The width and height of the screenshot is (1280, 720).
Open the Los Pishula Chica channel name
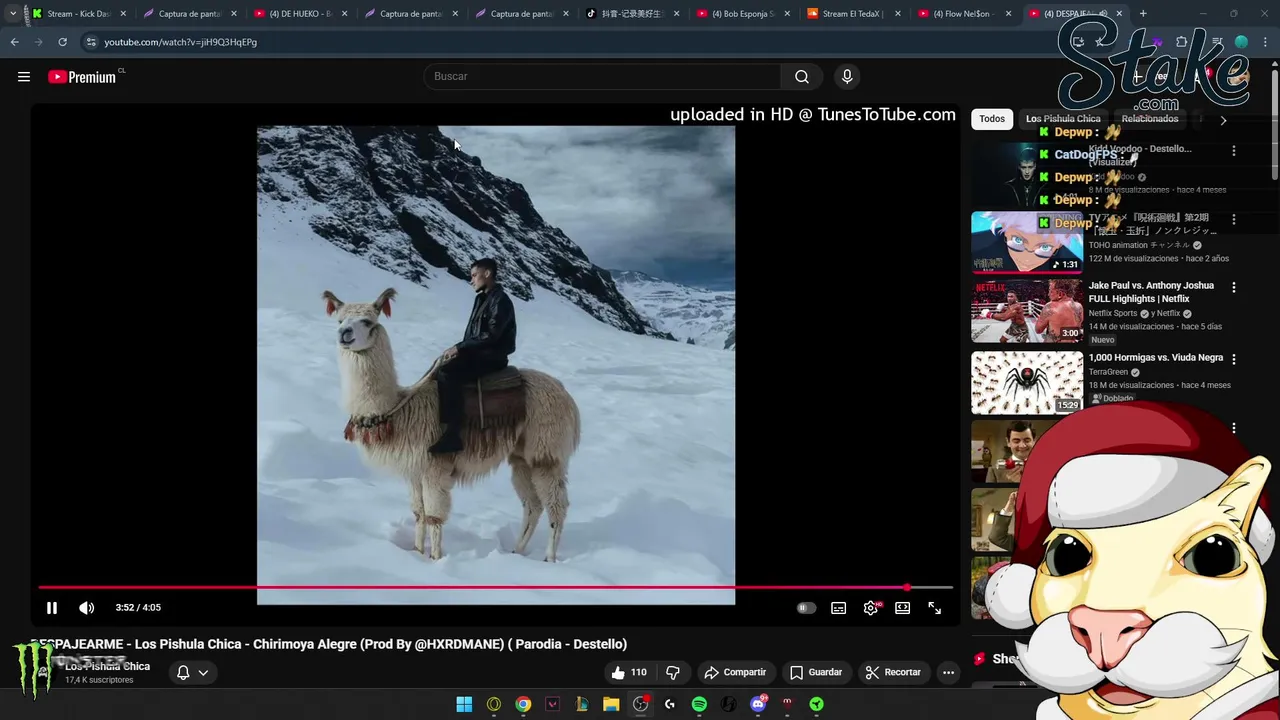(108, 666)
